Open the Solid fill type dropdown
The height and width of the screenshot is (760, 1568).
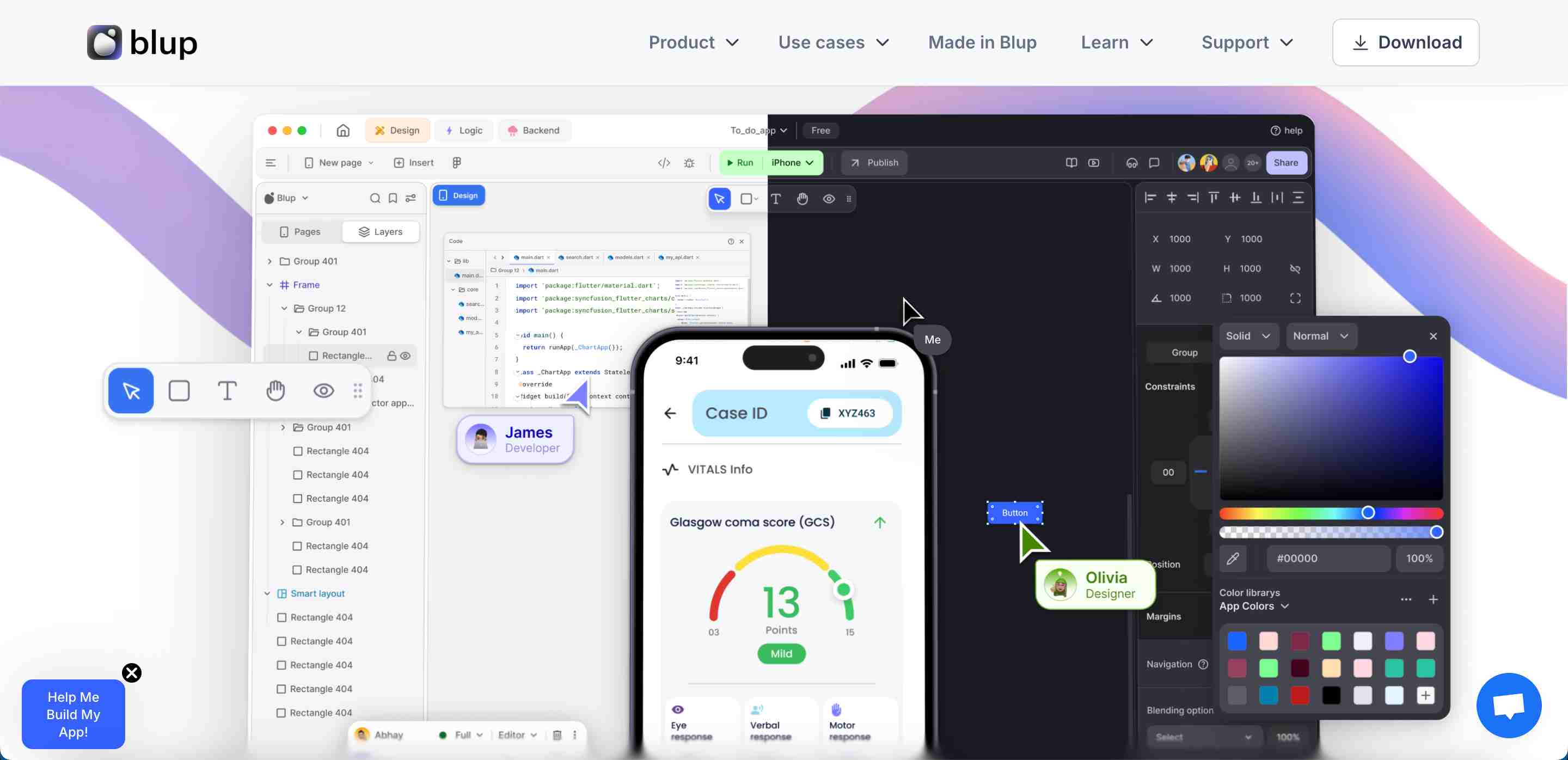click(1248, 336)
